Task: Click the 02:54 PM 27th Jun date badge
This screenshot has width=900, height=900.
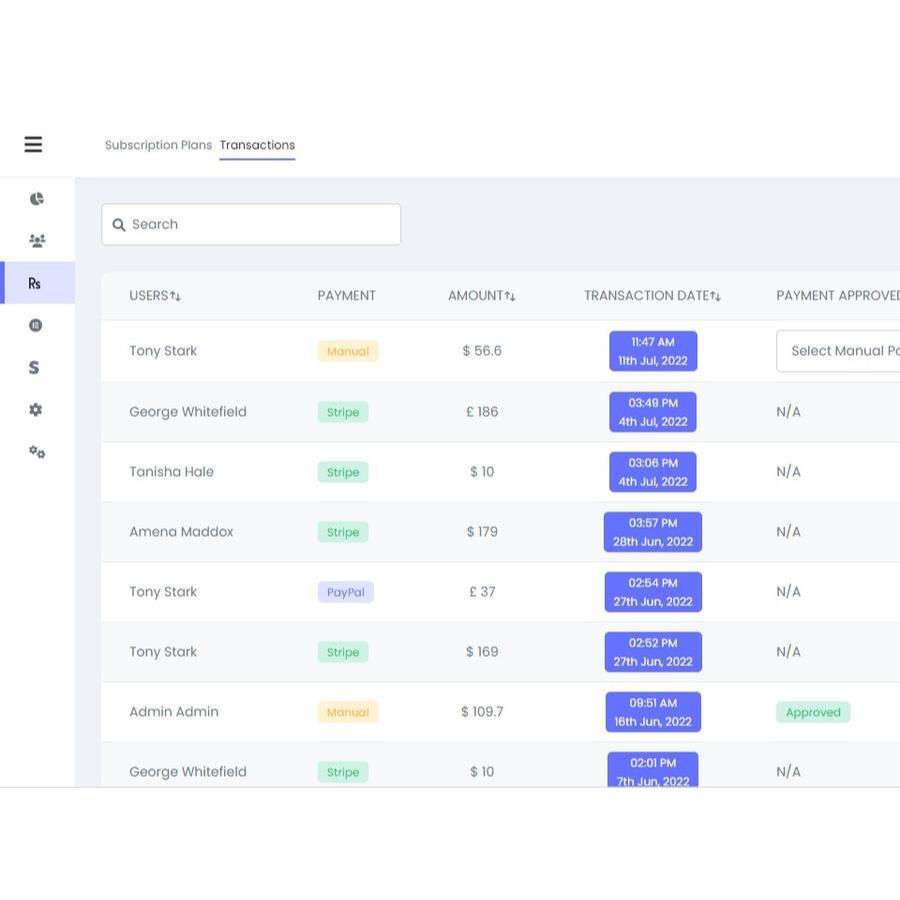Action: pyautogui.click(x=653, y=592)
